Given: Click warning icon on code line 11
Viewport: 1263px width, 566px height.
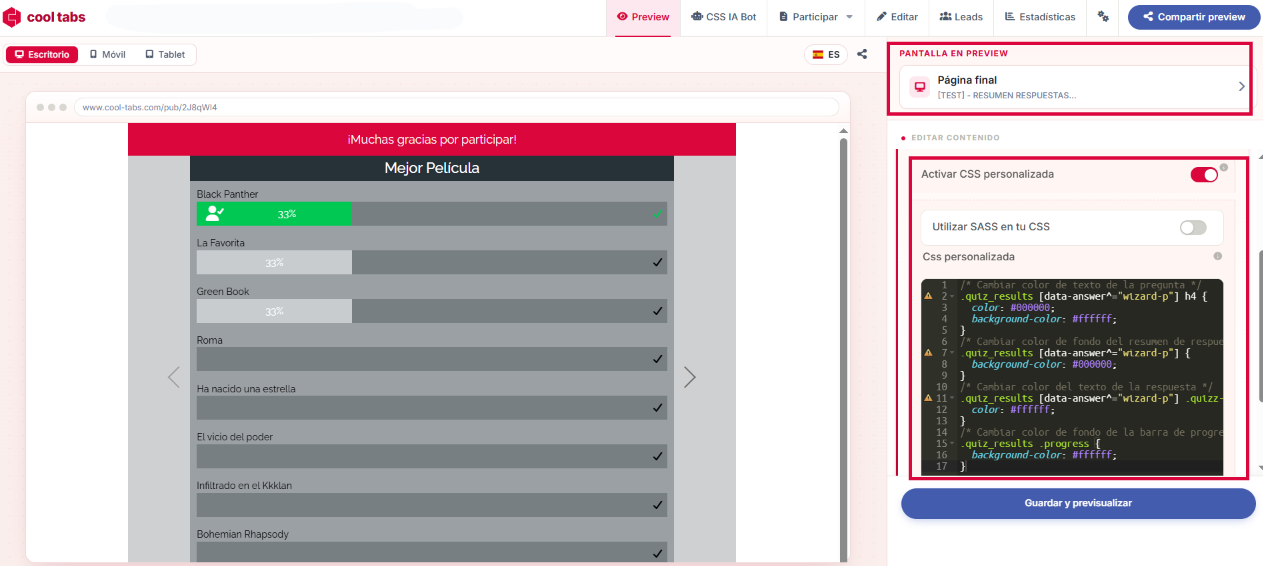Looking at the screenshot, I should click(928, 398).
